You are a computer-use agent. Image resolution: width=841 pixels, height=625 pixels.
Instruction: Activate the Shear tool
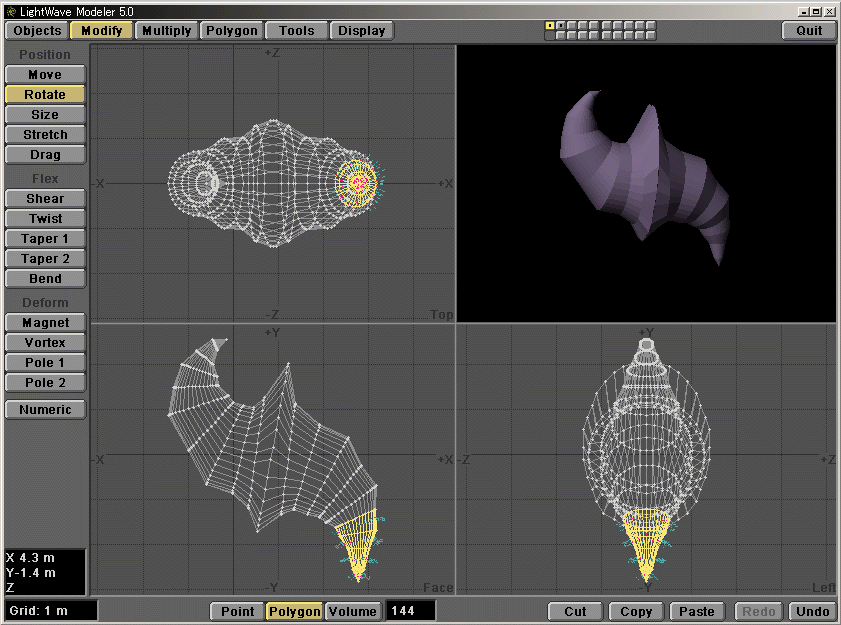(44, 198)
